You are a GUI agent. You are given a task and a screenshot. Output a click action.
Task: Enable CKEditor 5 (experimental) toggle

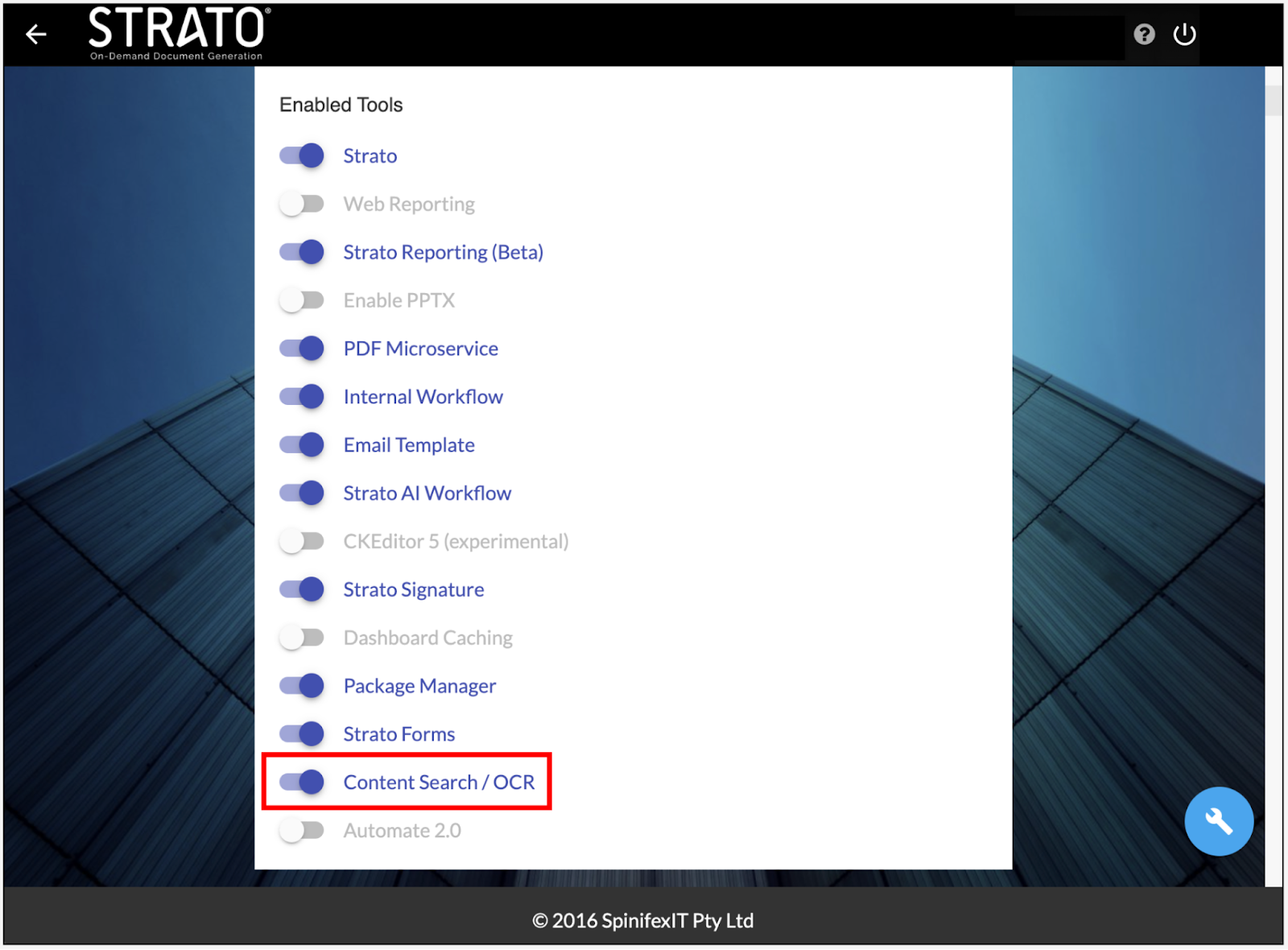[x=302, y=541]
